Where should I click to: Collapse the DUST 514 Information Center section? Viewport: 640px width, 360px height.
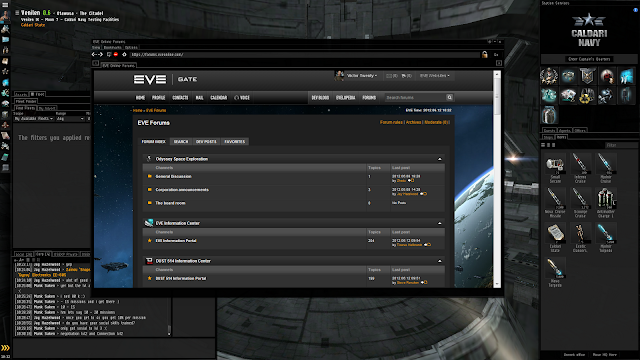(x=440, y=261)
